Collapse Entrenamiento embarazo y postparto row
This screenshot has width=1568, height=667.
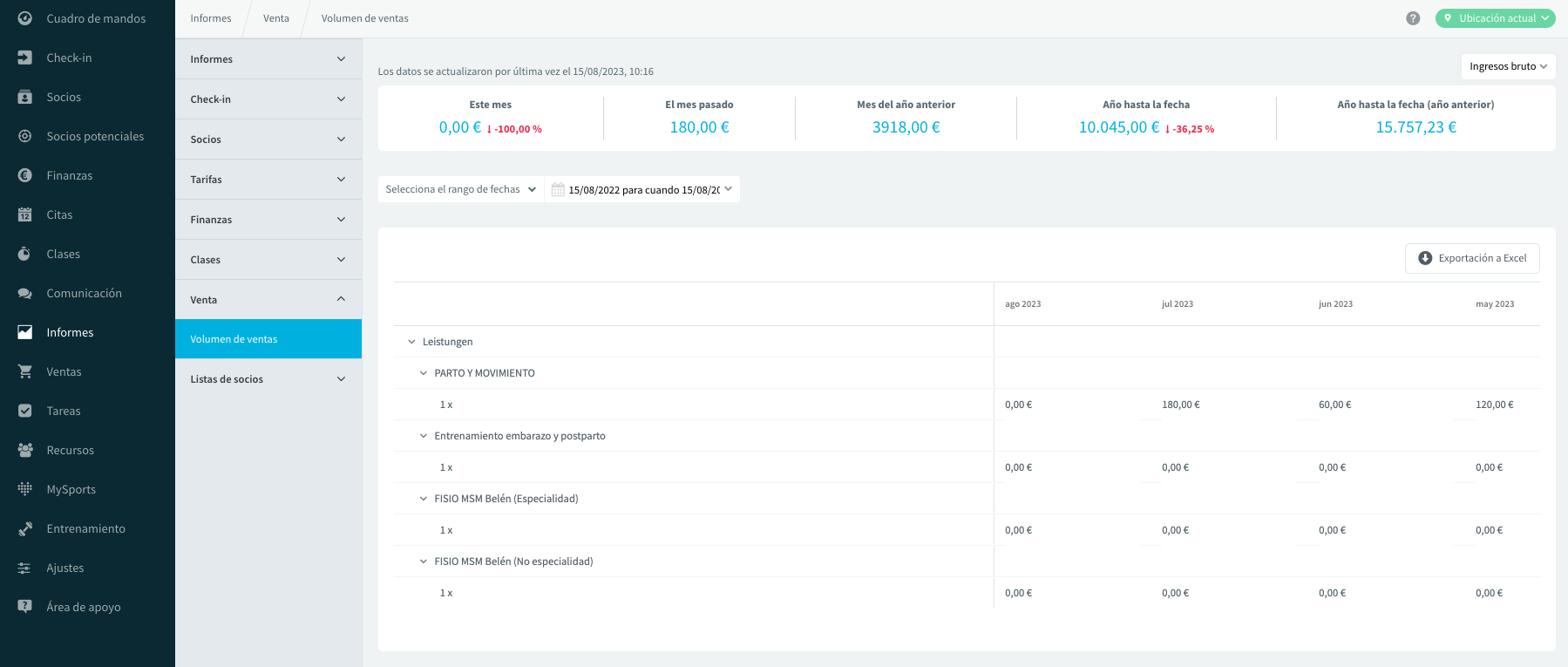click(x=424, y=436)
